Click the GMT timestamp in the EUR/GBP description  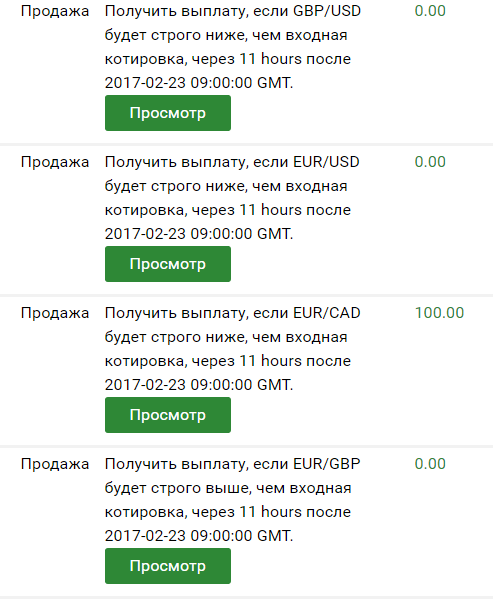[x=199, y=536]
